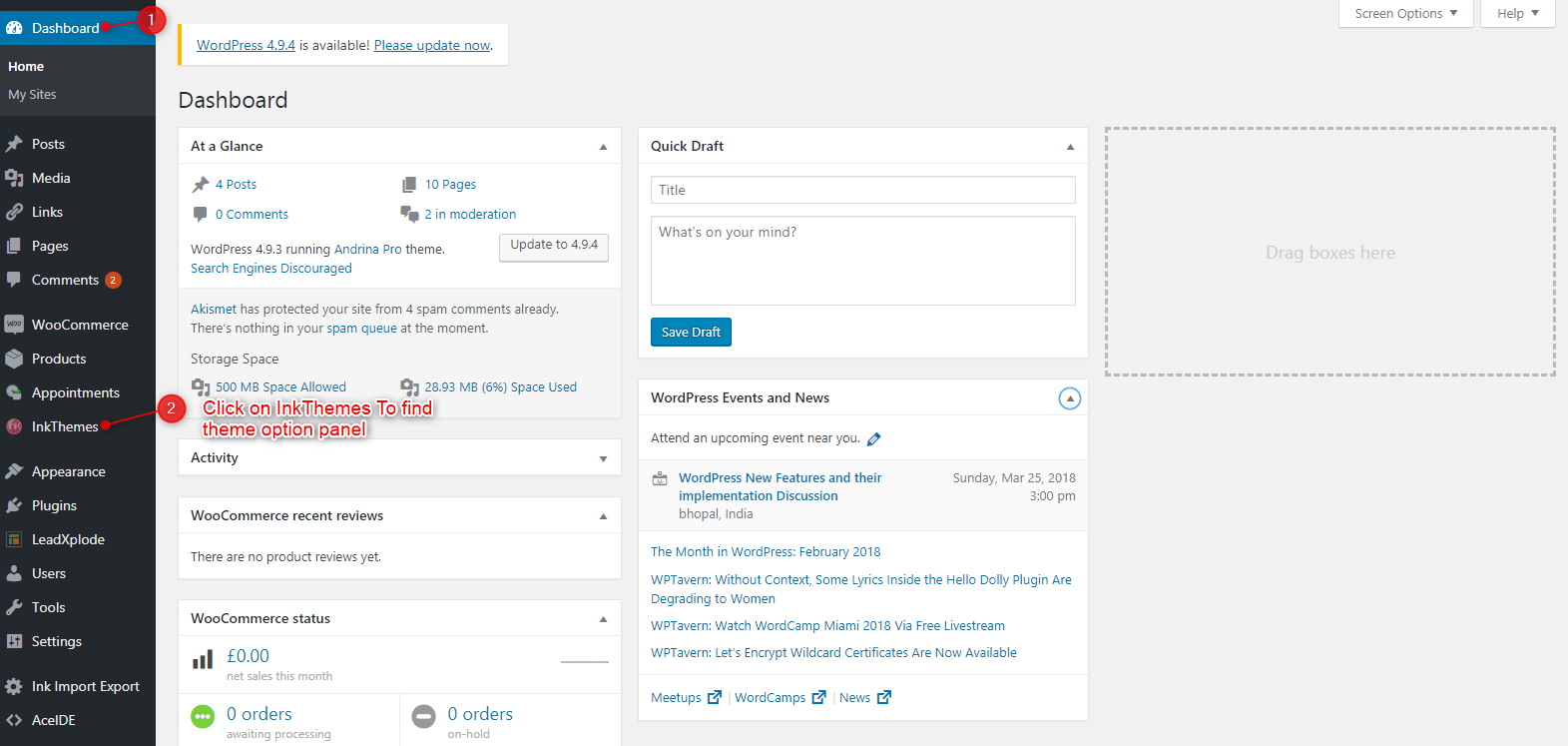
Task: Click the Appointments icon in sidebar
Action: [x=14, y=392]
